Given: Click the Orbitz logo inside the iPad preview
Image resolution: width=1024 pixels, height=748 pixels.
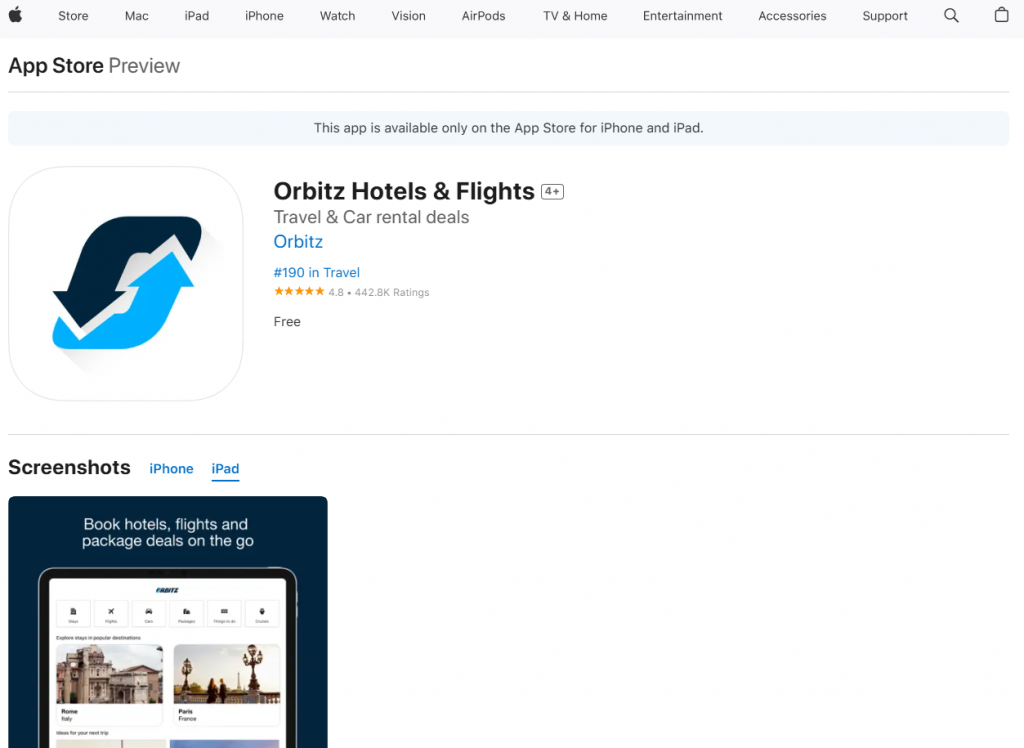Looking at the screenshot, I should coord(167,590).
